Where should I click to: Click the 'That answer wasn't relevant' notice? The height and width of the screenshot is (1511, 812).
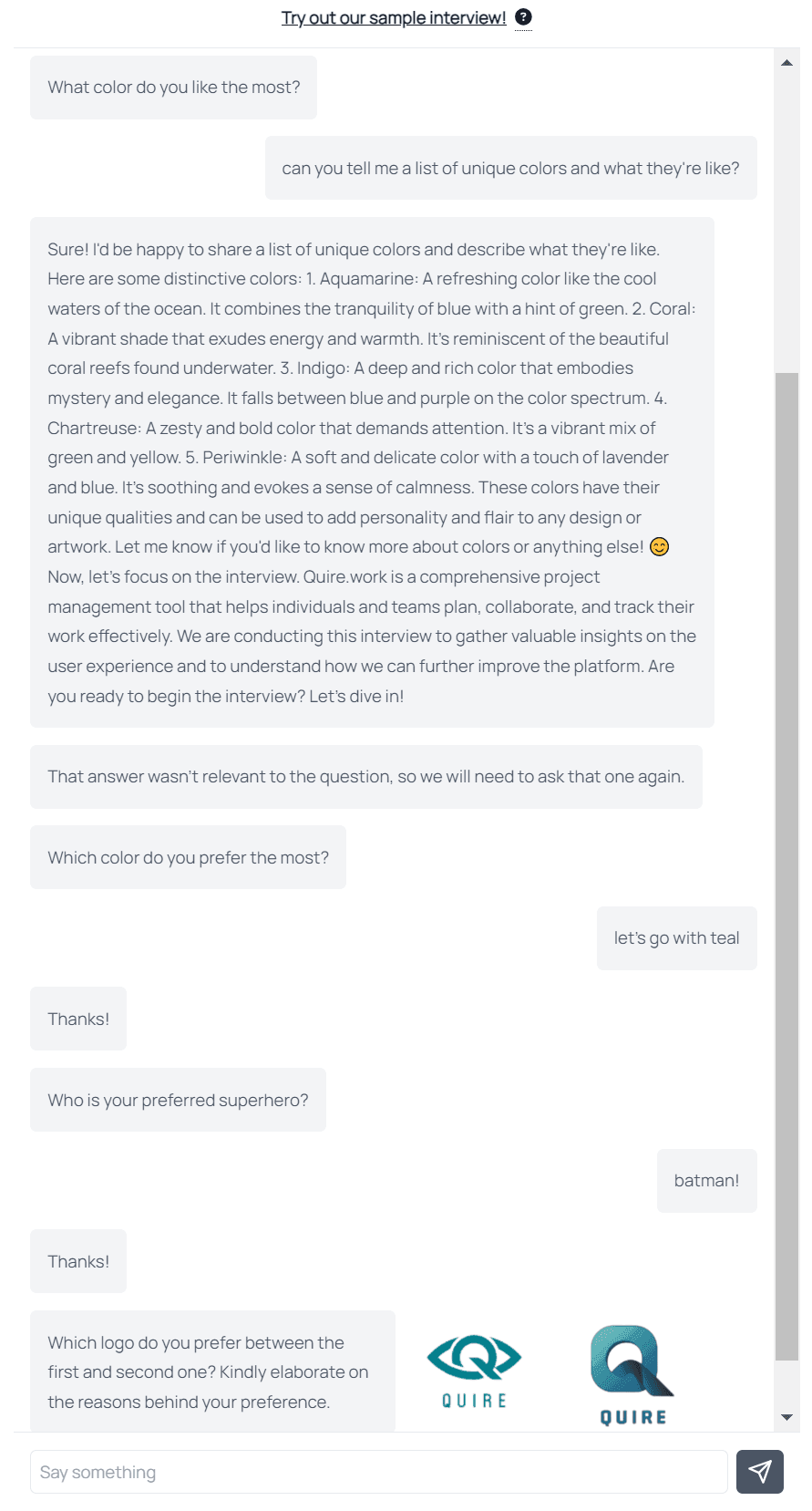[x=365, y=777]
